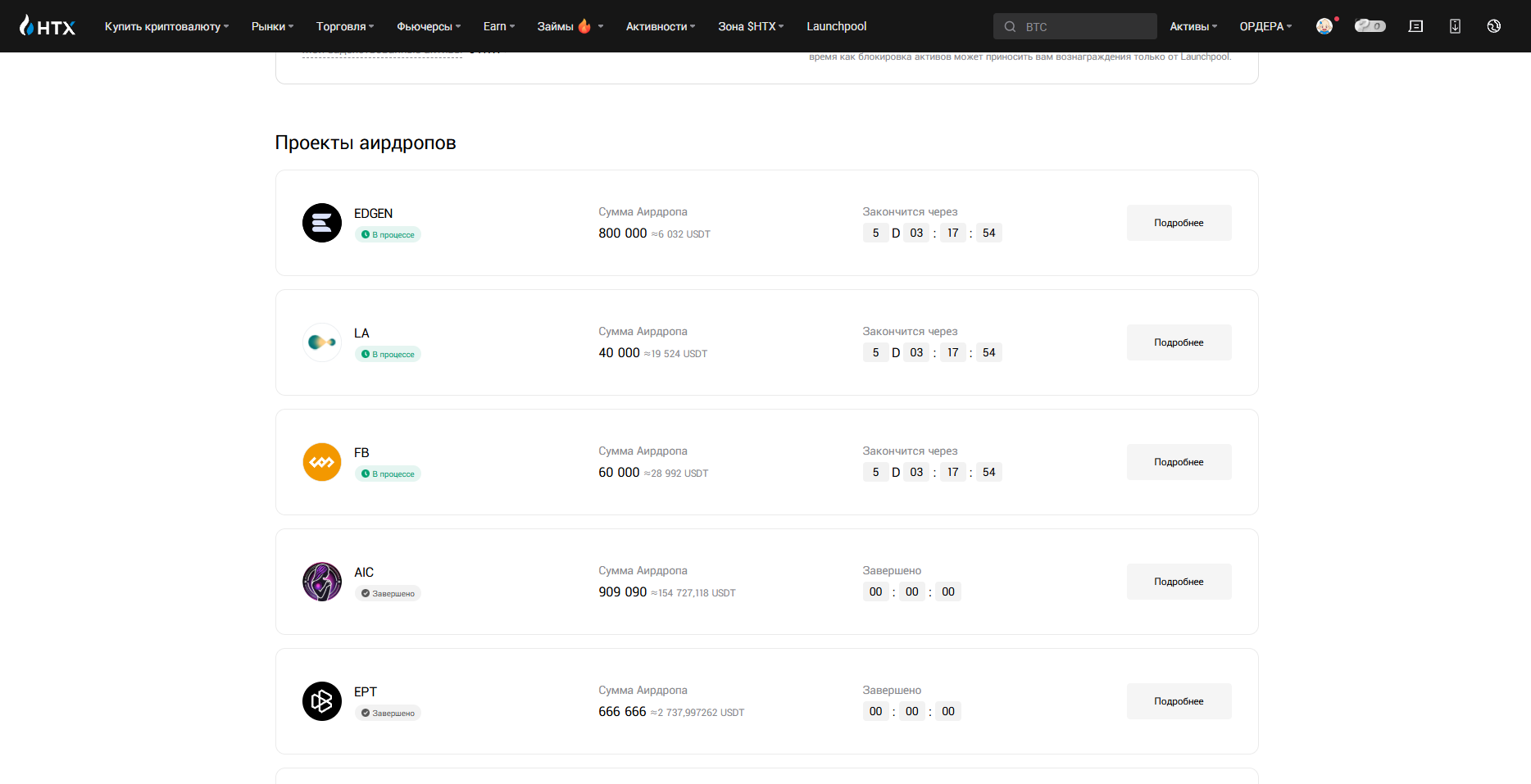Click the ≈19 524 USDT value
The image size is (1531, 784).
pyautogui.click(x=676, y=354)
